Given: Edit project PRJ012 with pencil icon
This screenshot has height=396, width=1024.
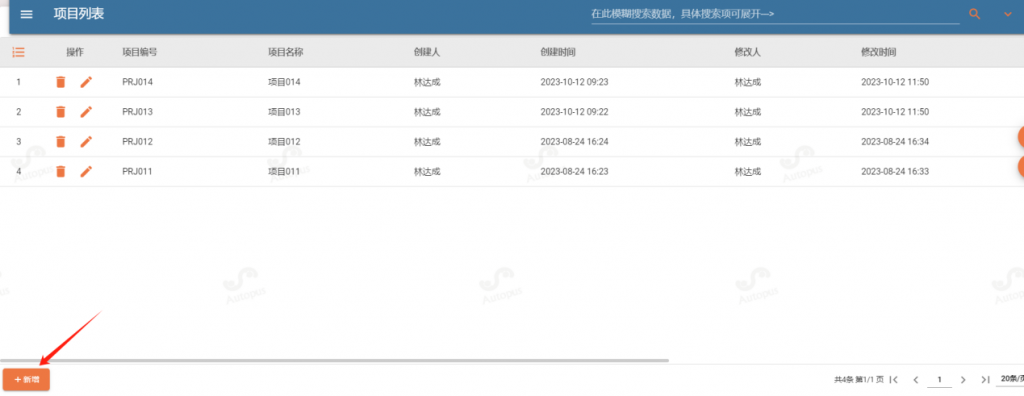Looking at the screenshot, I should (x=86, y=141).
